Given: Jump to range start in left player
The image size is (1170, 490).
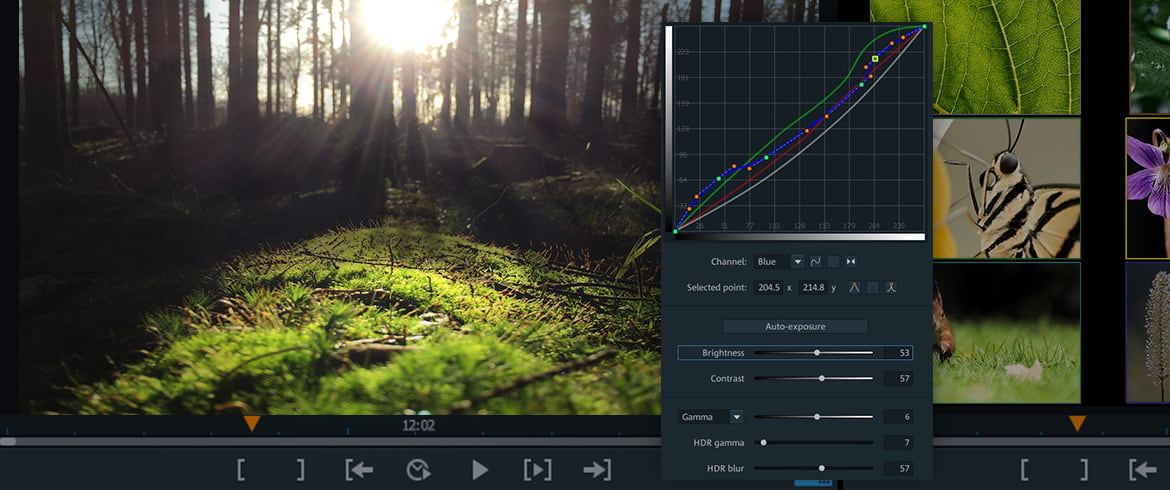Looking at the screenshot, I should (359, 469).
